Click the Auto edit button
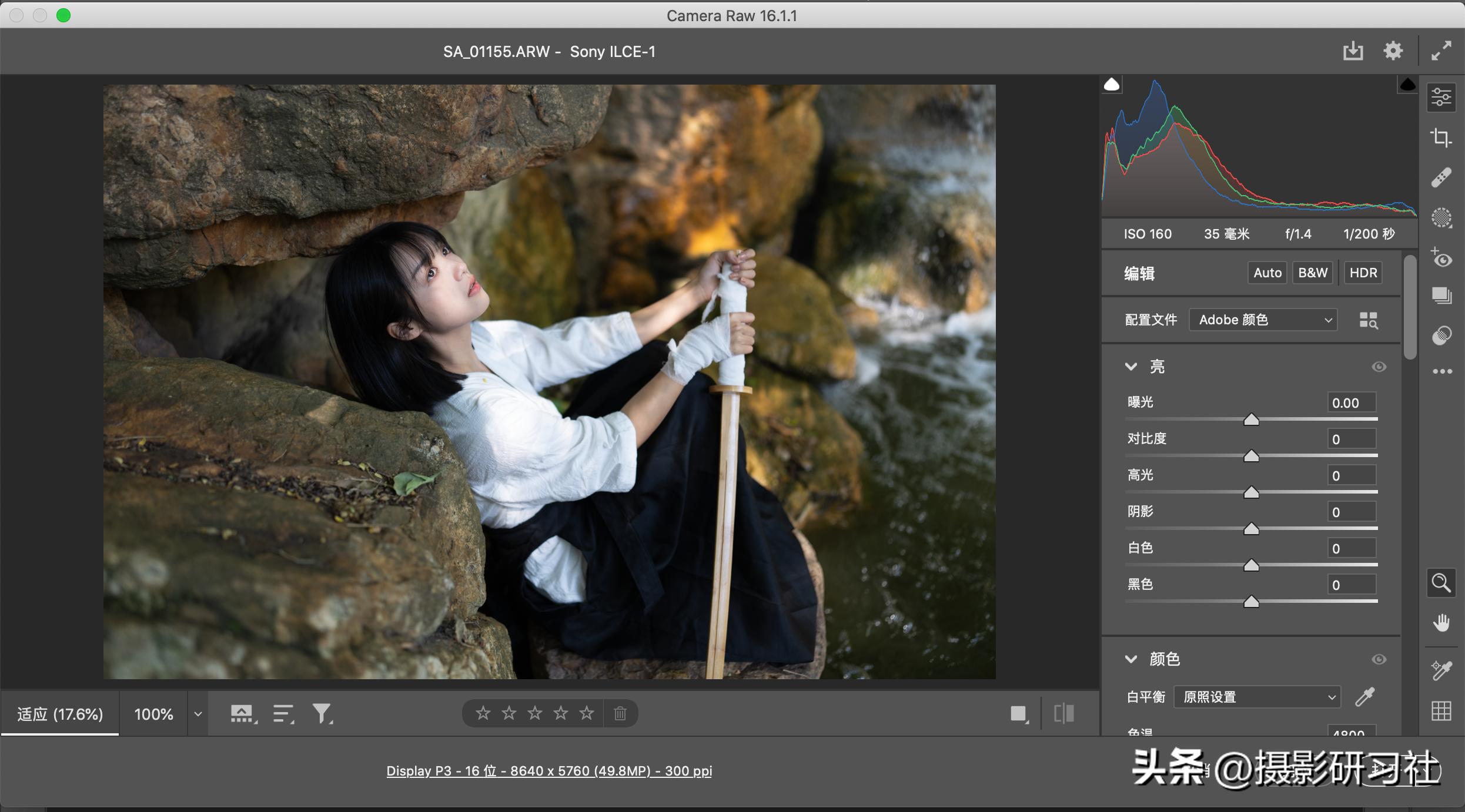1465x812 pixels. click(x=1267, y=273)
